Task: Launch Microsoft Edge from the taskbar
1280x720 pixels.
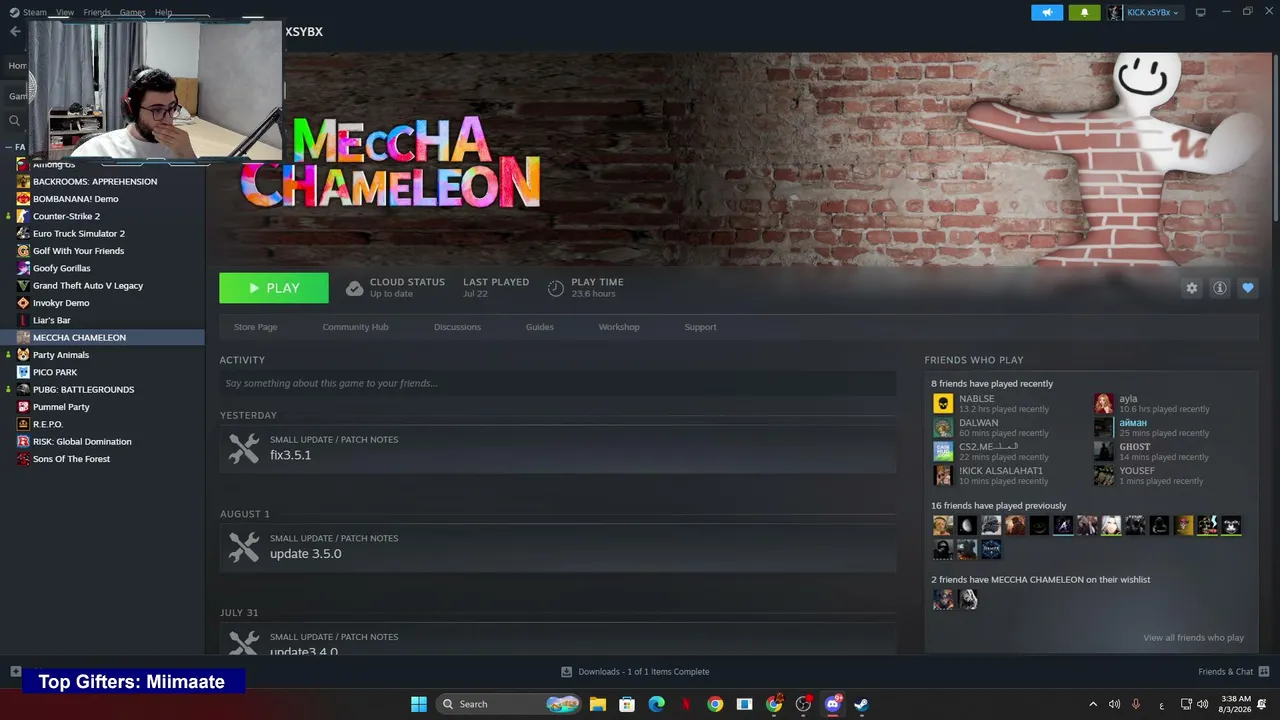Action: 656,704
